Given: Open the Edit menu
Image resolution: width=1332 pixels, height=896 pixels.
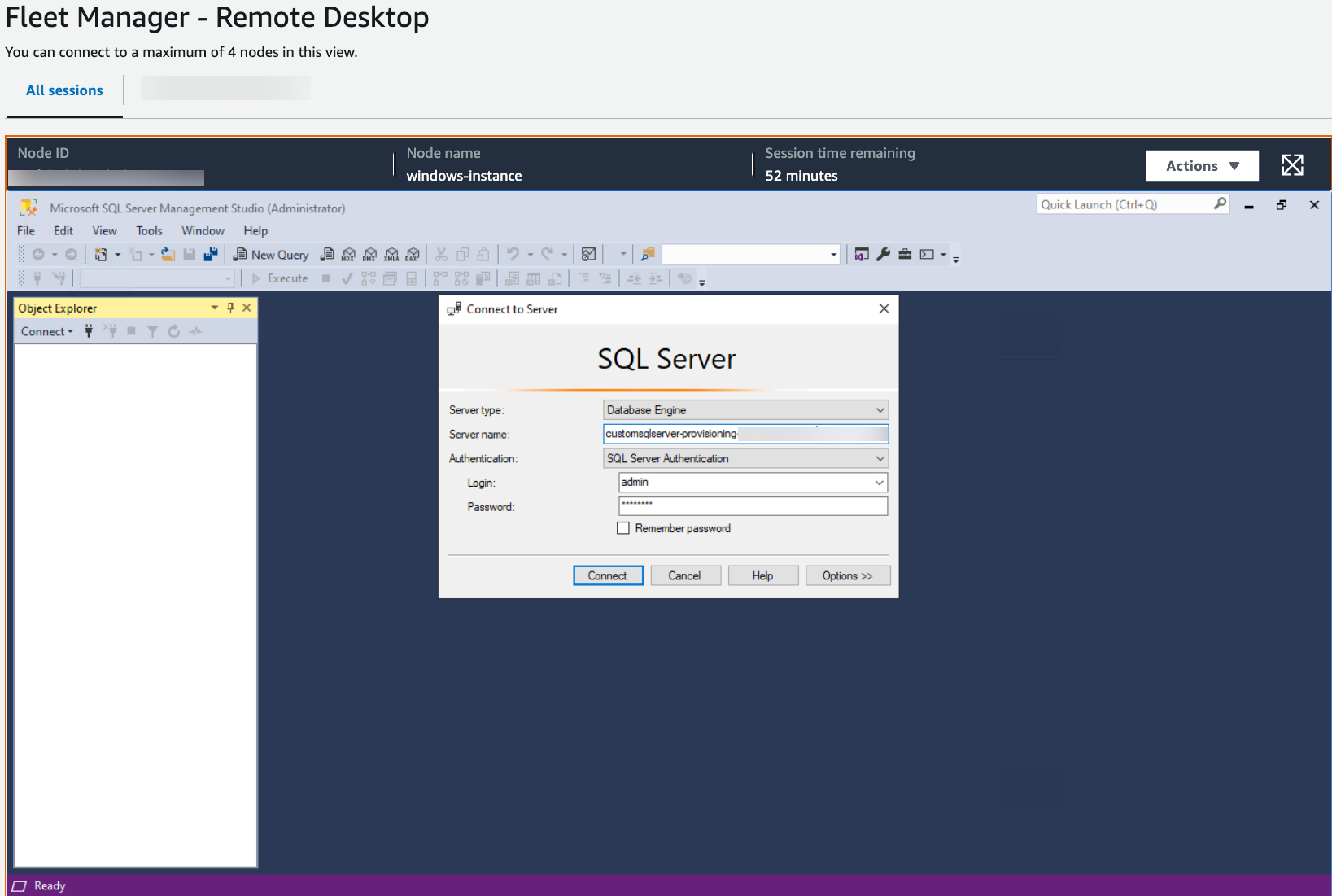Looking at the screenshot, I should 63,231.
